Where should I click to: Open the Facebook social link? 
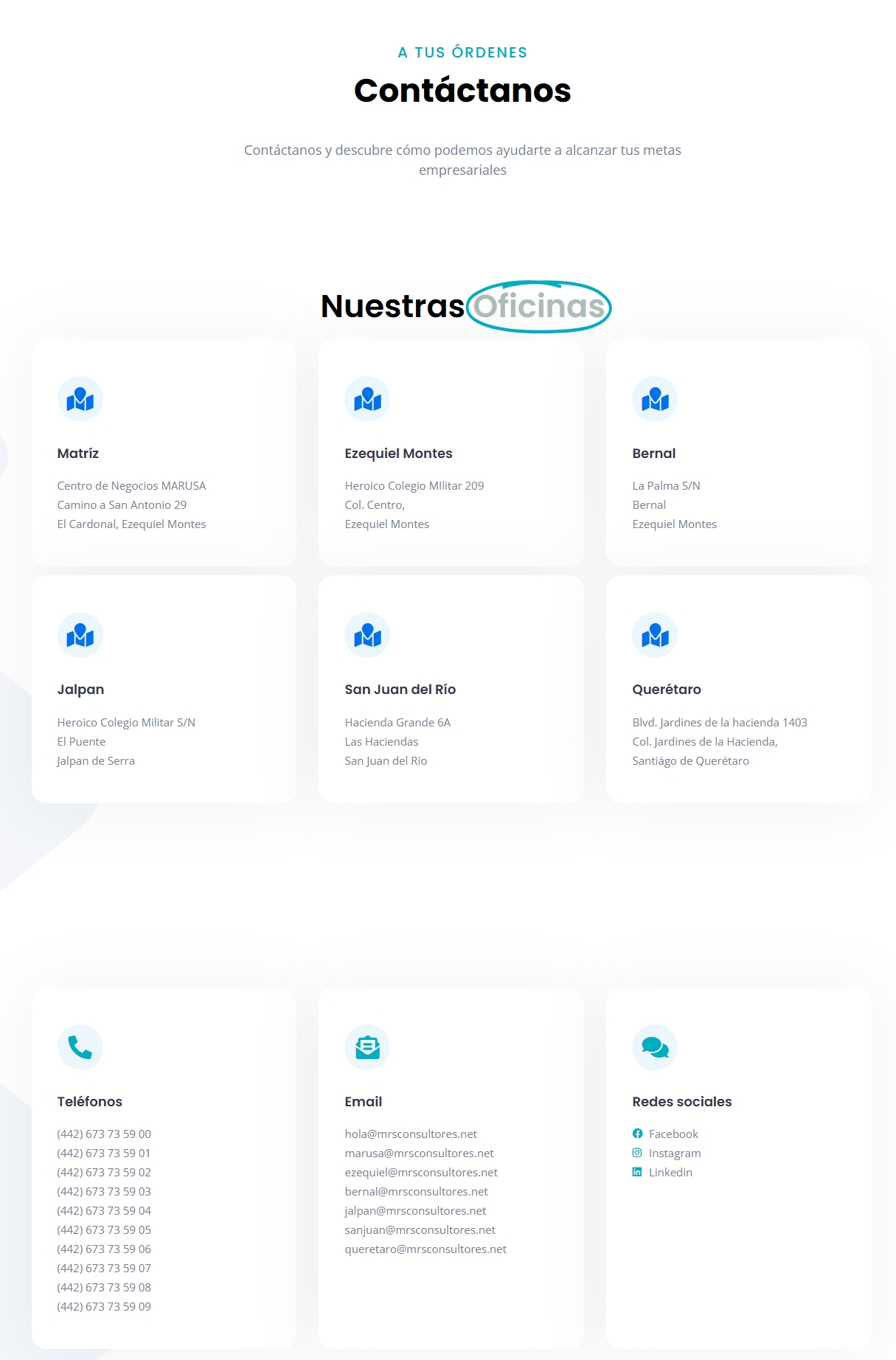[673, 1134]
